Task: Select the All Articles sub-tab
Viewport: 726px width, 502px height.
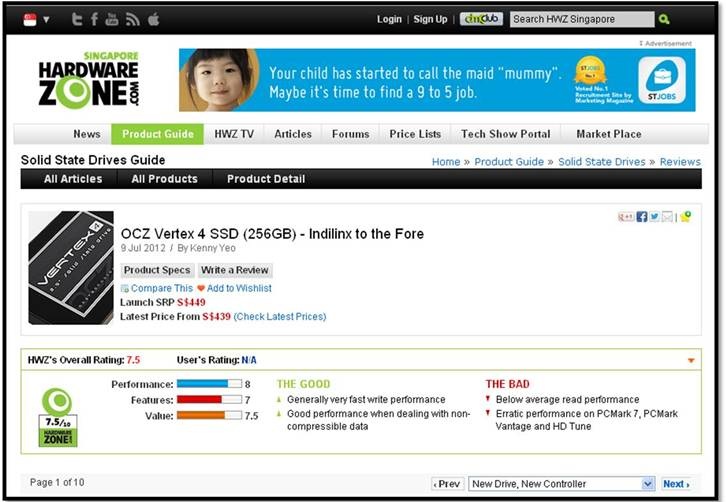Action: [73, 179]
